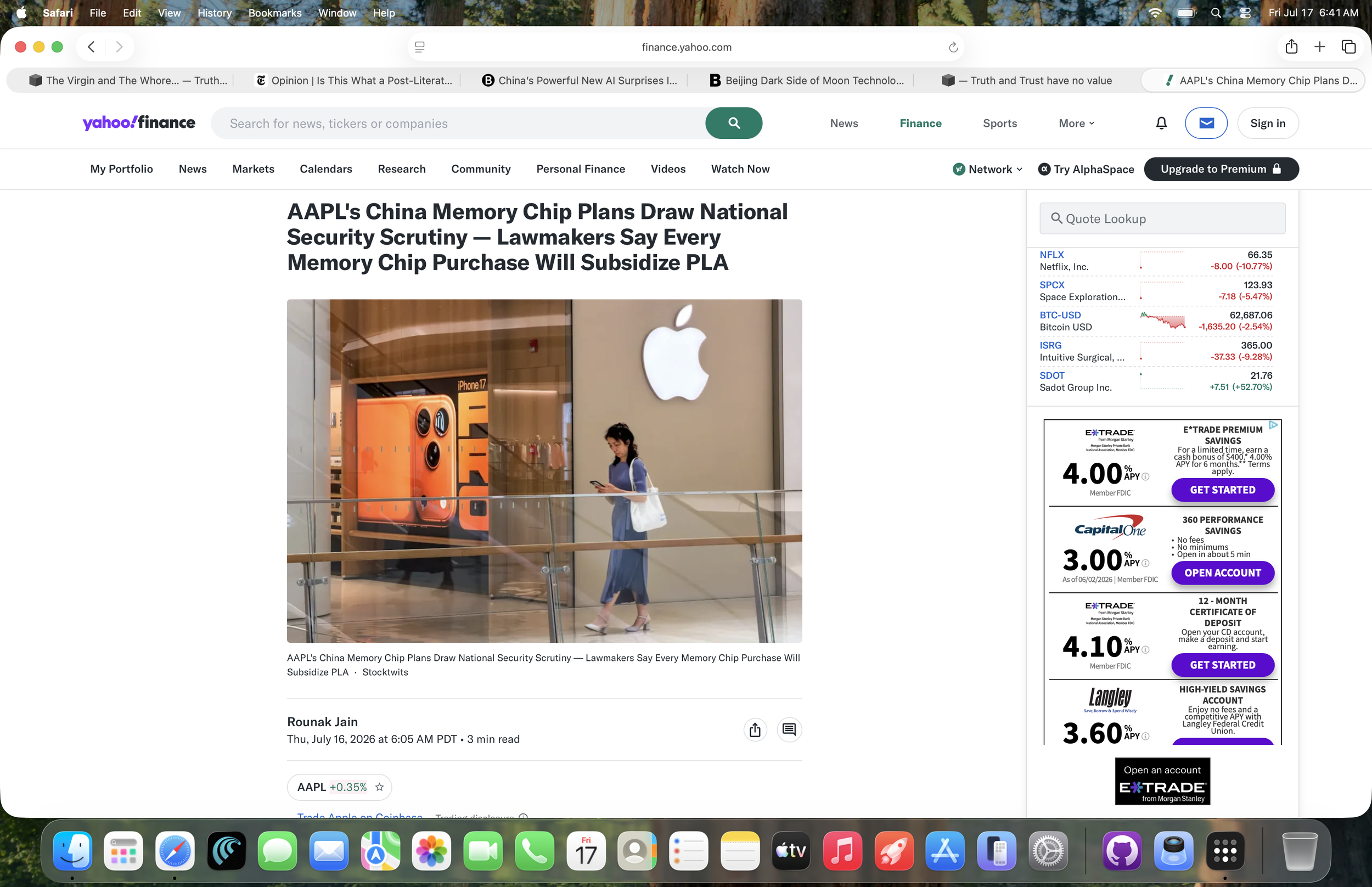This screenshot has width=1372, height=887.
Task: Click Upgrade to Premium
Action: 1221,169
